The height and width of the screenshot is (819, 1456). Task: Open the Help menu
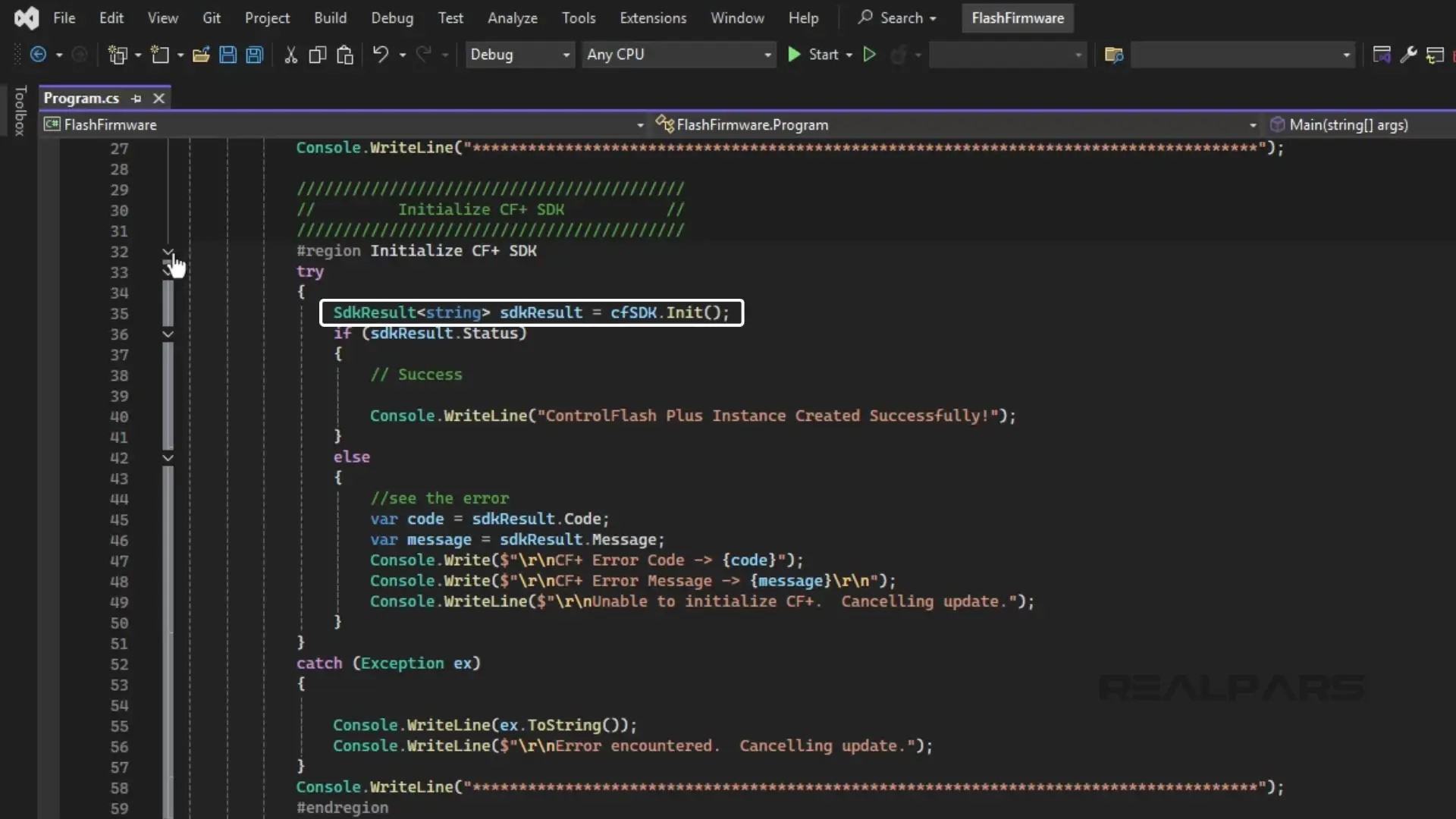click(x=804, y=17)
